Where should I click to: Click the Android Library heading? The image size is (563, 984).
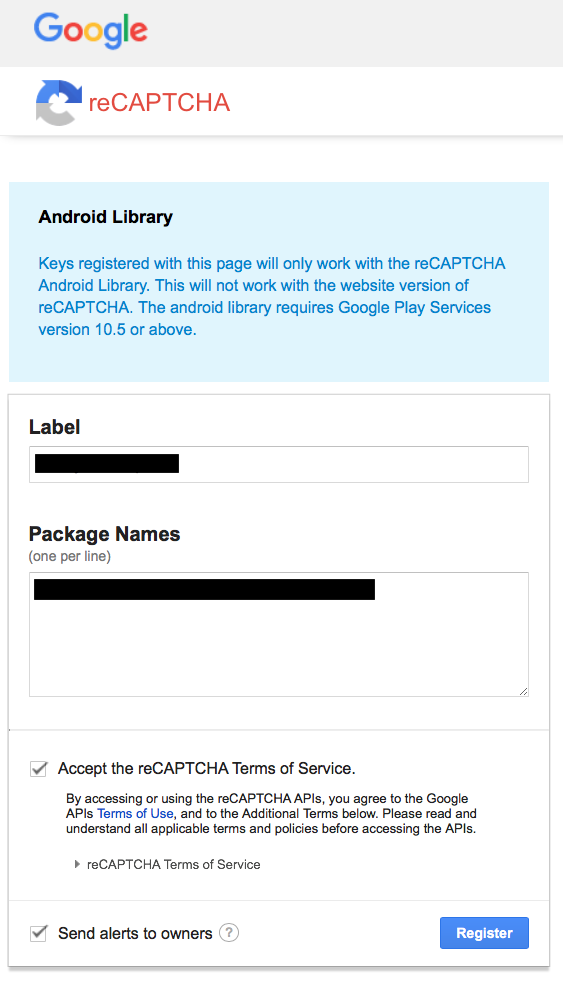[105, 217]
